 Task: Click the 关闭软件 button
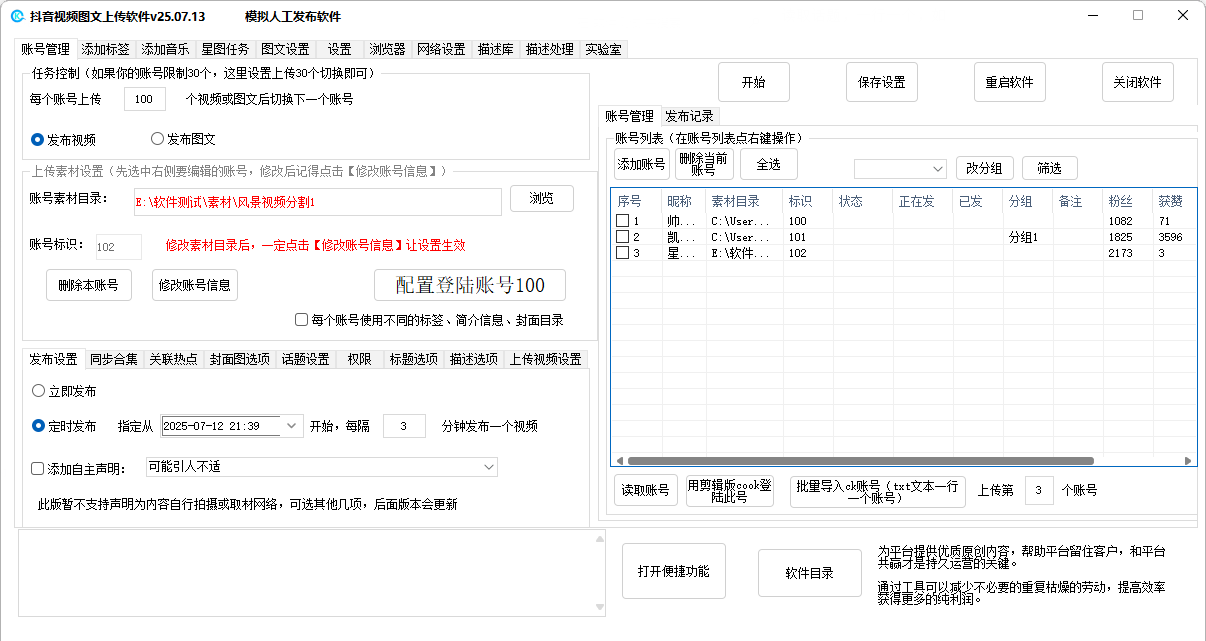click(x=1138, y=82)
